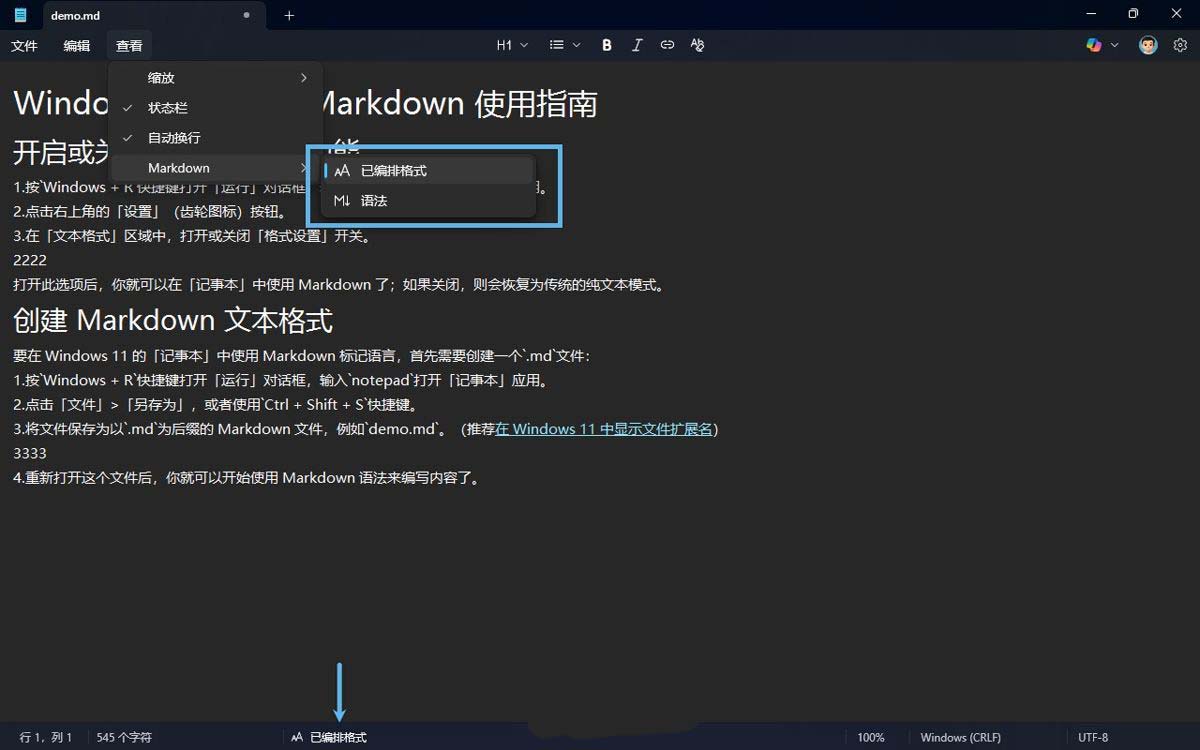Click the clear formatting icon
This screenshot has width=1200, height=750.
697,45
